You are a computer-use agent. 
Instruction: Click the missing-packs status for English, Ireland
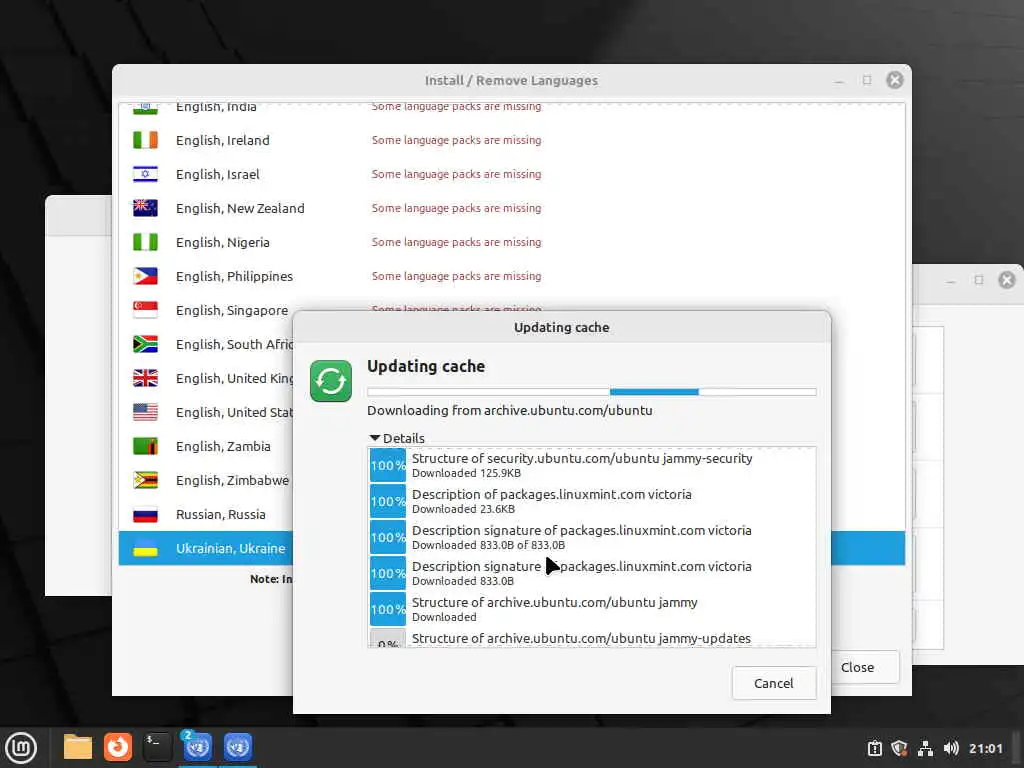coord(456,140)
